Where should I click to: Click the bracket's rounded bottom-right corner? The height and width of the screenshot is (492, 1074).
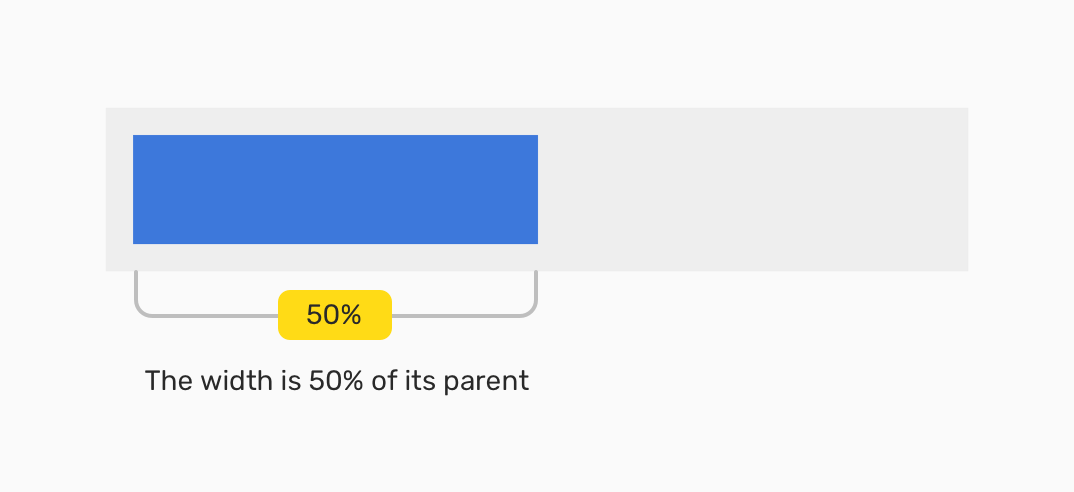(x=534, y=312)
